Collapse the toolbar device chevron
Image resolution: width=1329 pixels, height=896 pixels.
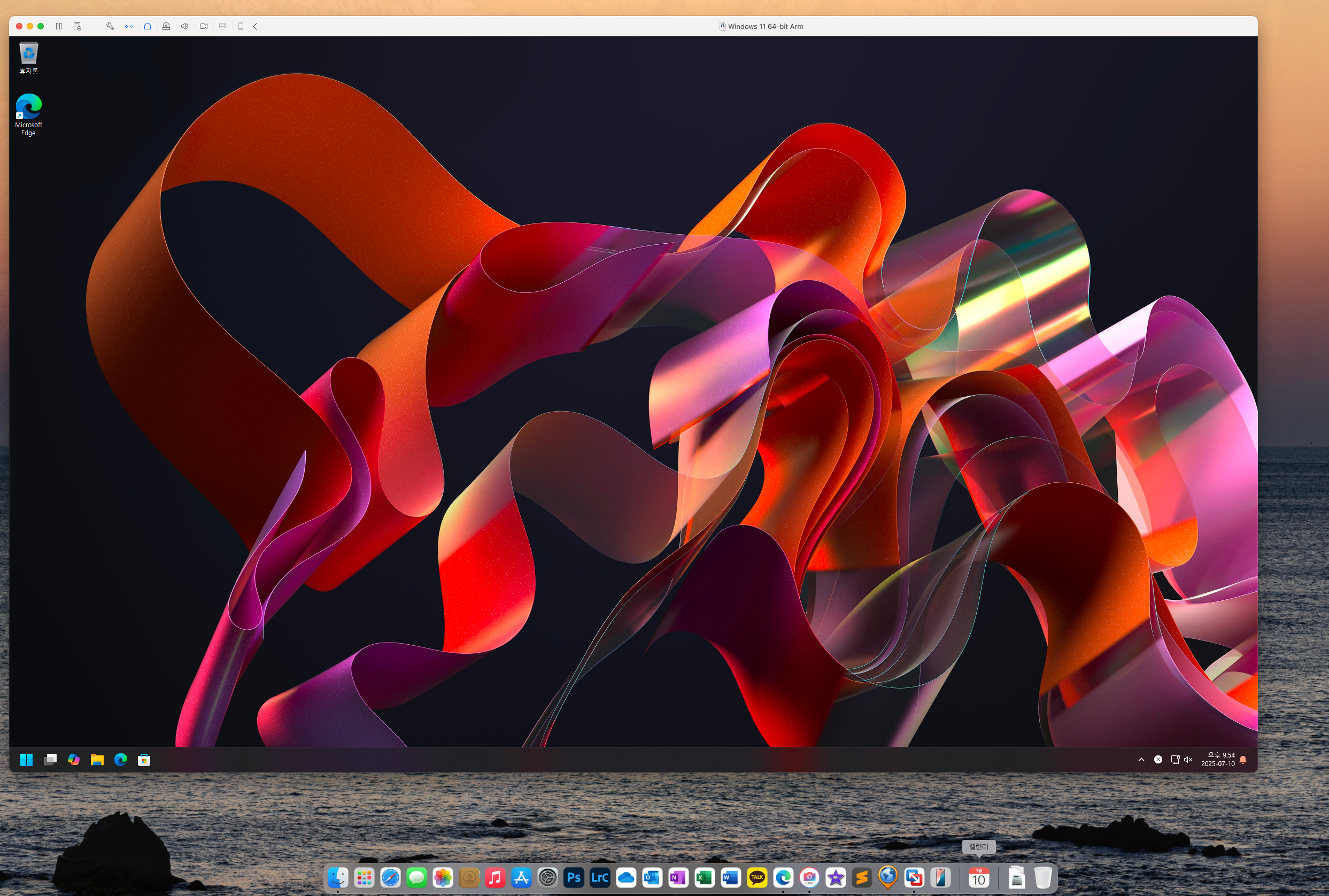pos(256,26)
